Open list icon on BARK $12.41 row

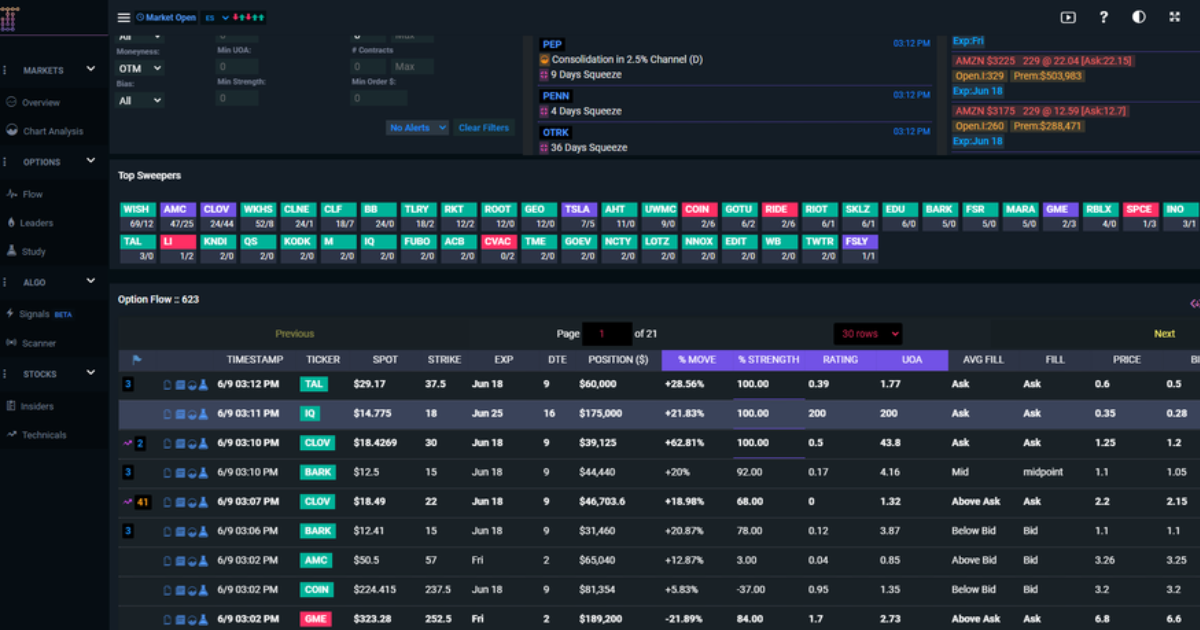179,531
